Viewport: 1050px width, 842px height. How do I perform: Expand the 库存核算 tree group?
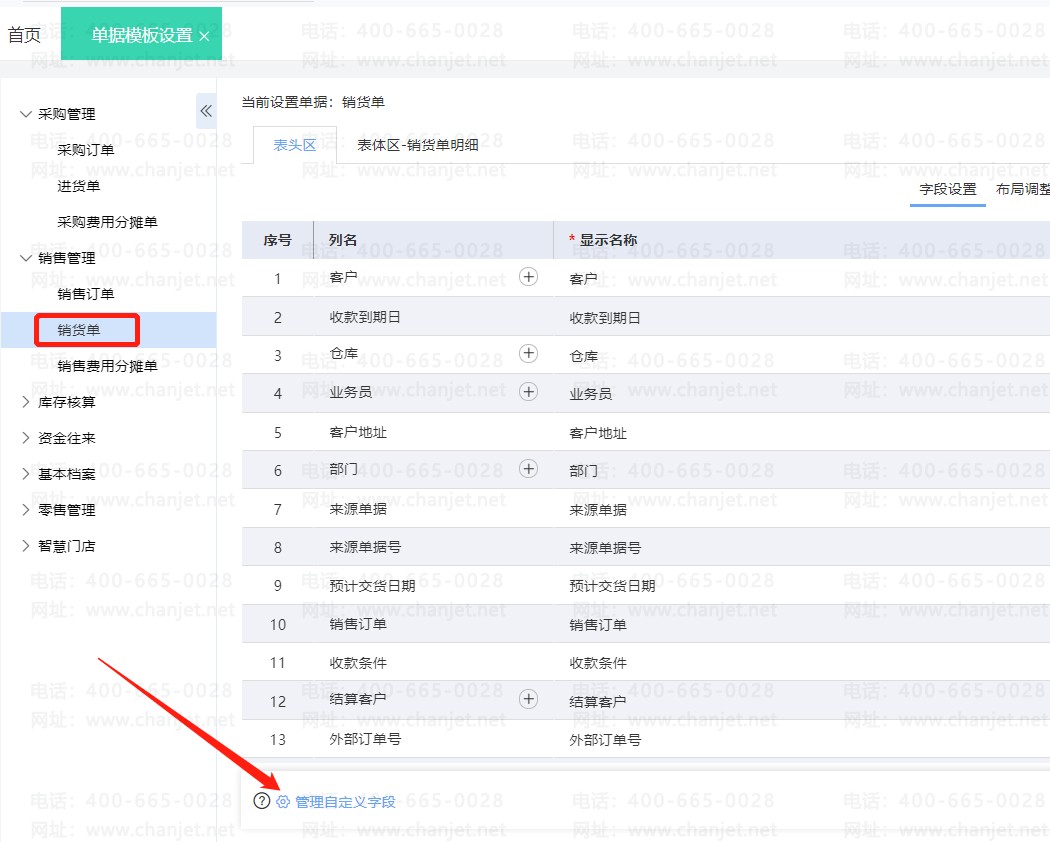click(x=25, y=402)
